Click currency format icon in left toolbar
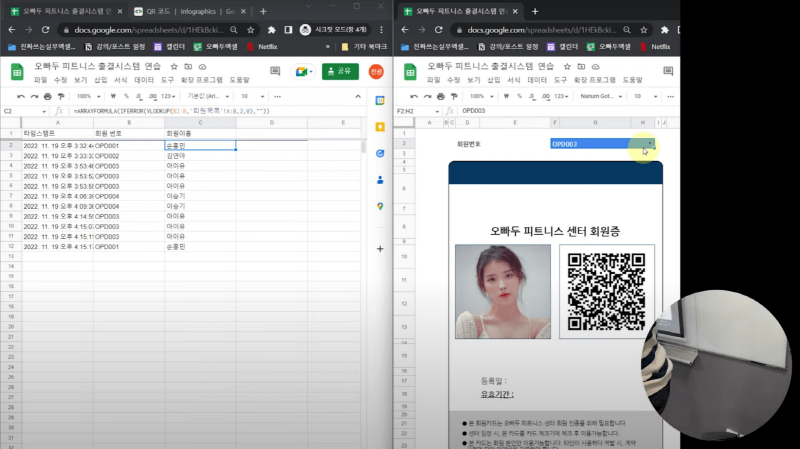The image size is (800, 449). click(x=113, y=96)
